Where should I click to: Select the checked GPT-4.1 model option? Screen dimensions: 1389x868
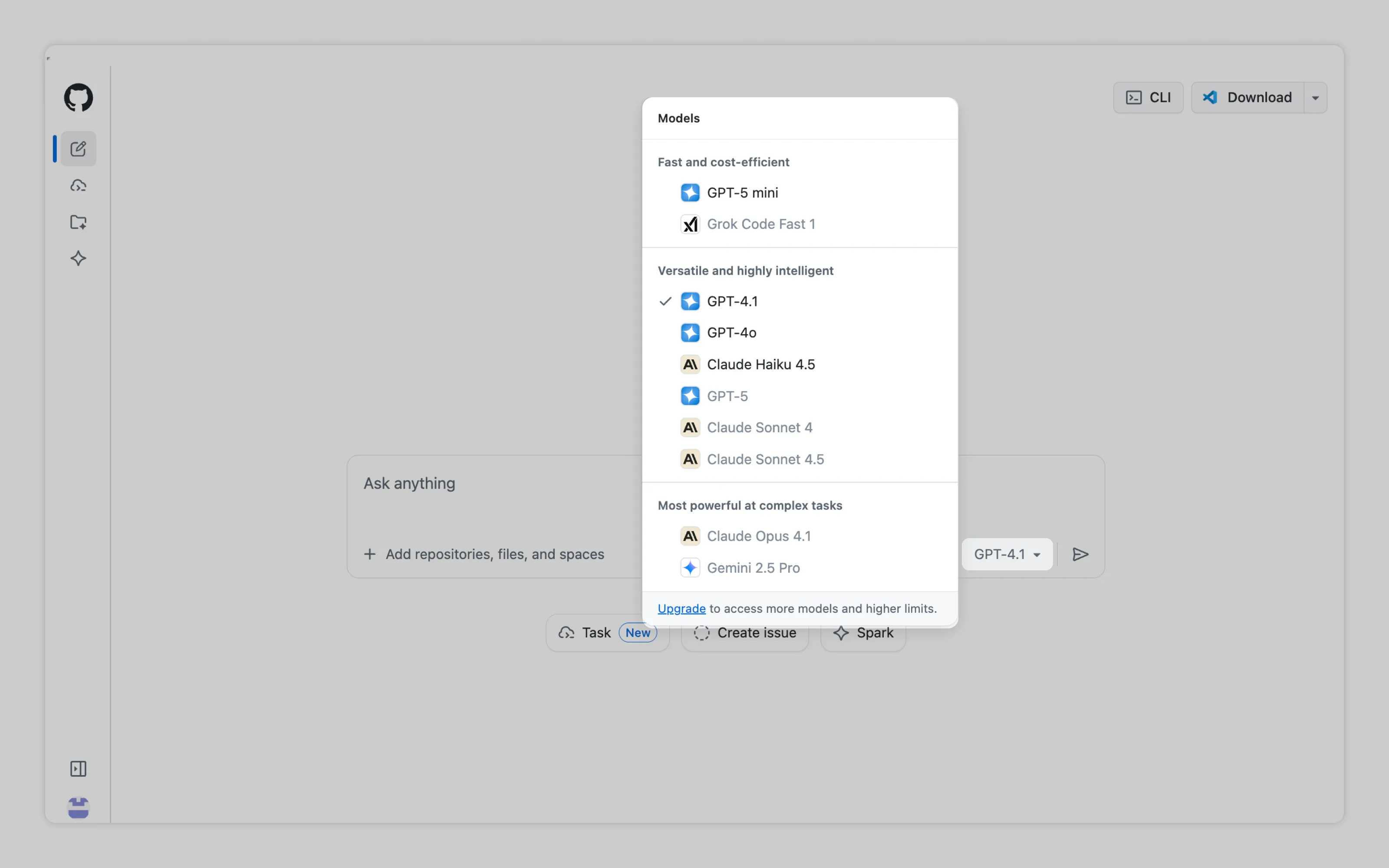[x=732, y=301]
